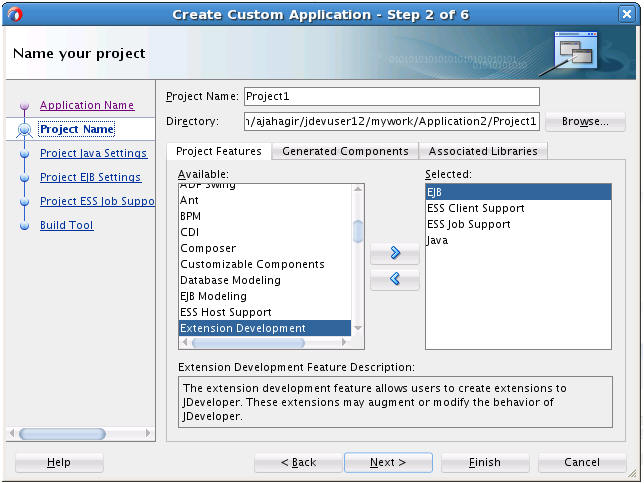
Task: Open Help for this wizard
Action: click(59, 462)
